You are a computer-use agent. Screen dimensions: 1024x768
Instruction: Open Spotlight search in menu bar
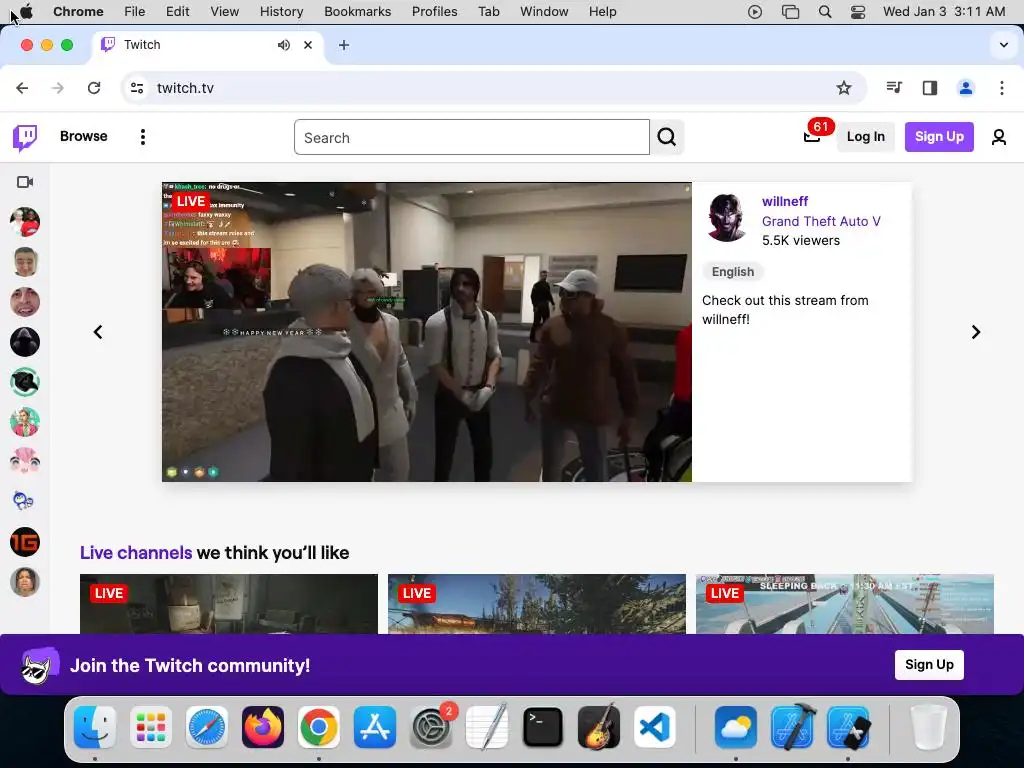click(825, 12)
